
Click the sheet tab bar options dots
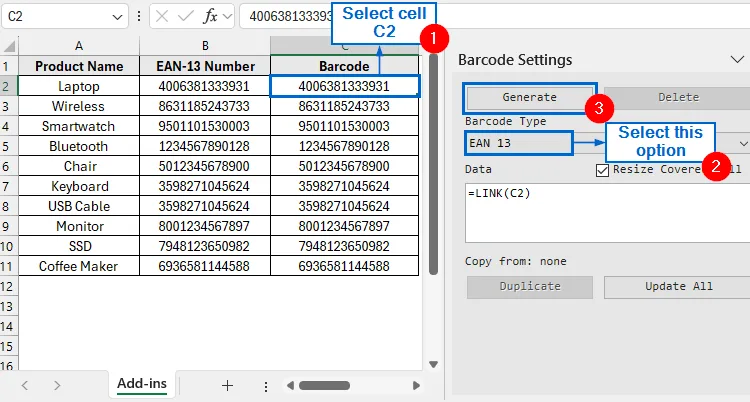point(266,386)
